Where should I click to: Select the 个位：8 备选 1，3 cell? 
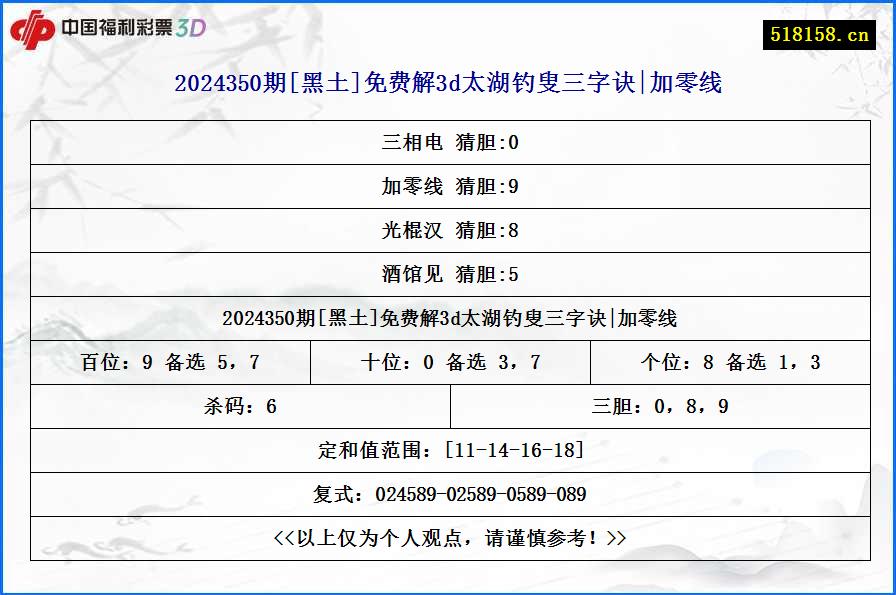coord(732,362)
